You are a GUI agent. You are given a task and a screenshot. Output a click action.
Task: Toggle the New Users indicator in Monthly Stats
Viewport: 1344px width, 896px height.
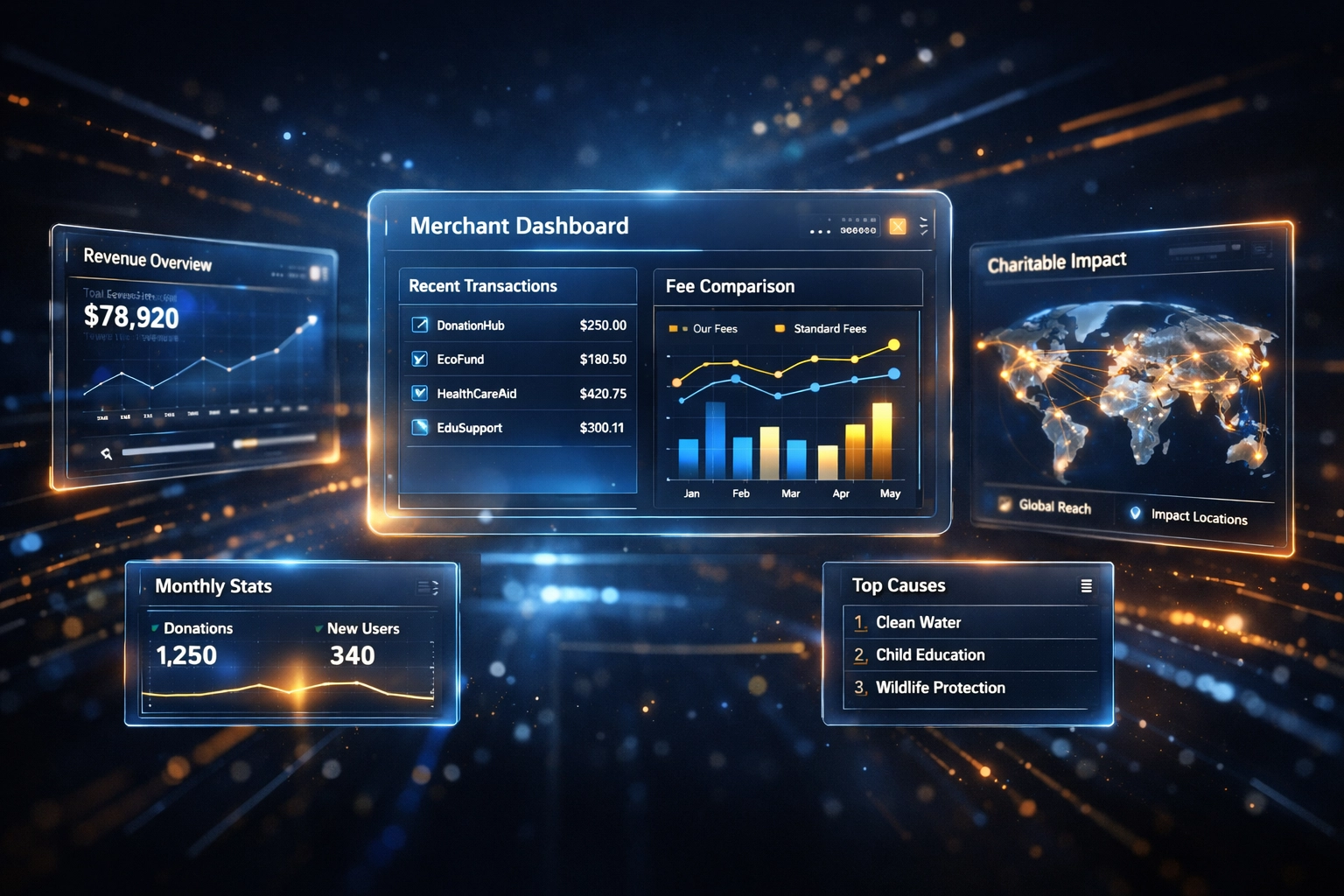tap(318, 628)
